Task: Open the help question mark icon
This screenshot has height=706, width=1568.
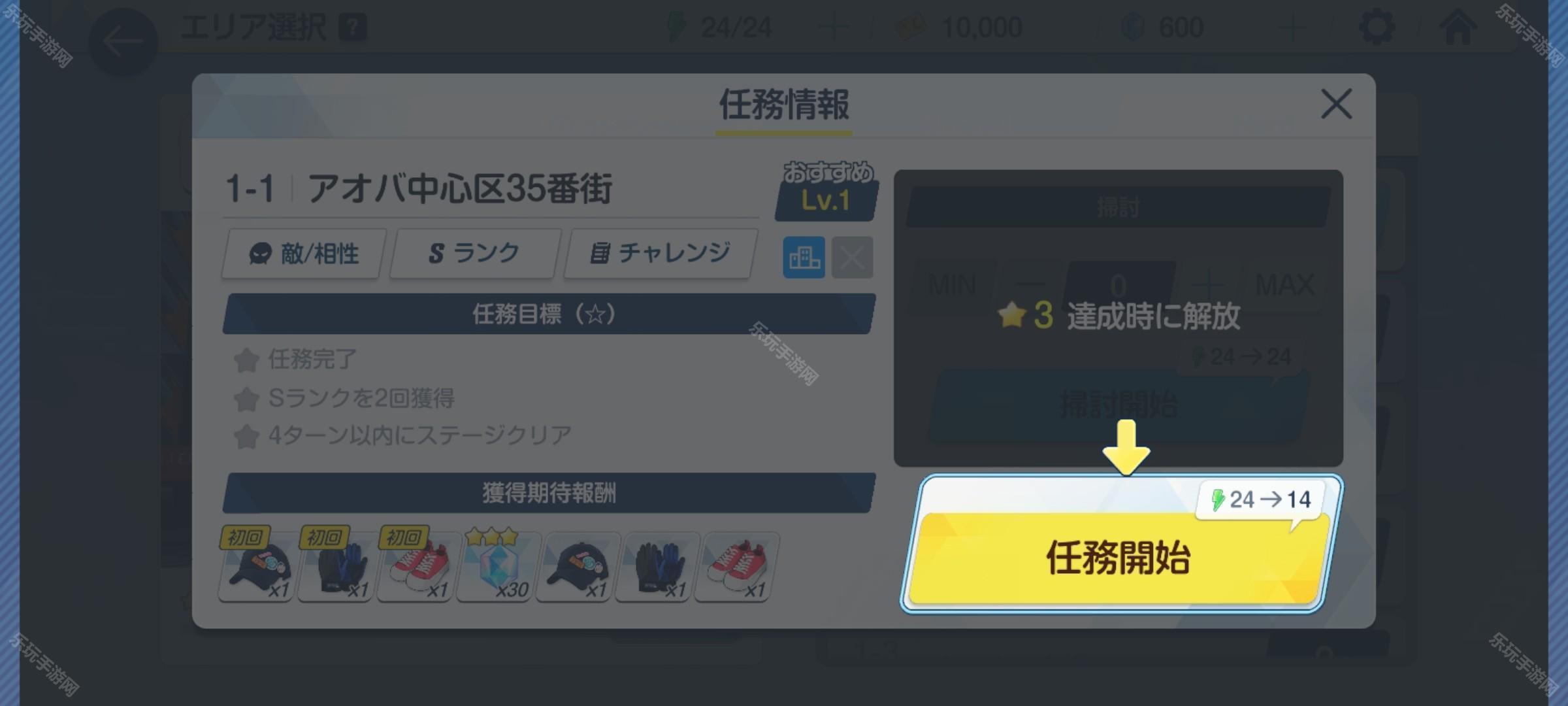Action: coord(353,27)
